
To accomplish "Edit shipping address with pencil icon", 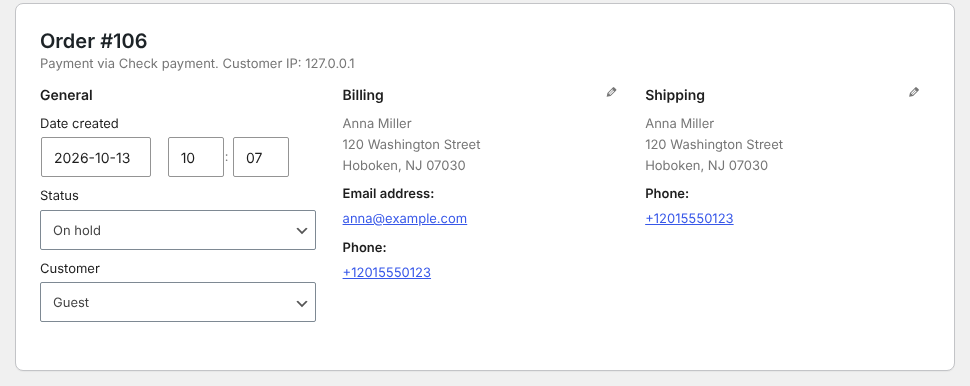I will pos(914,92).
